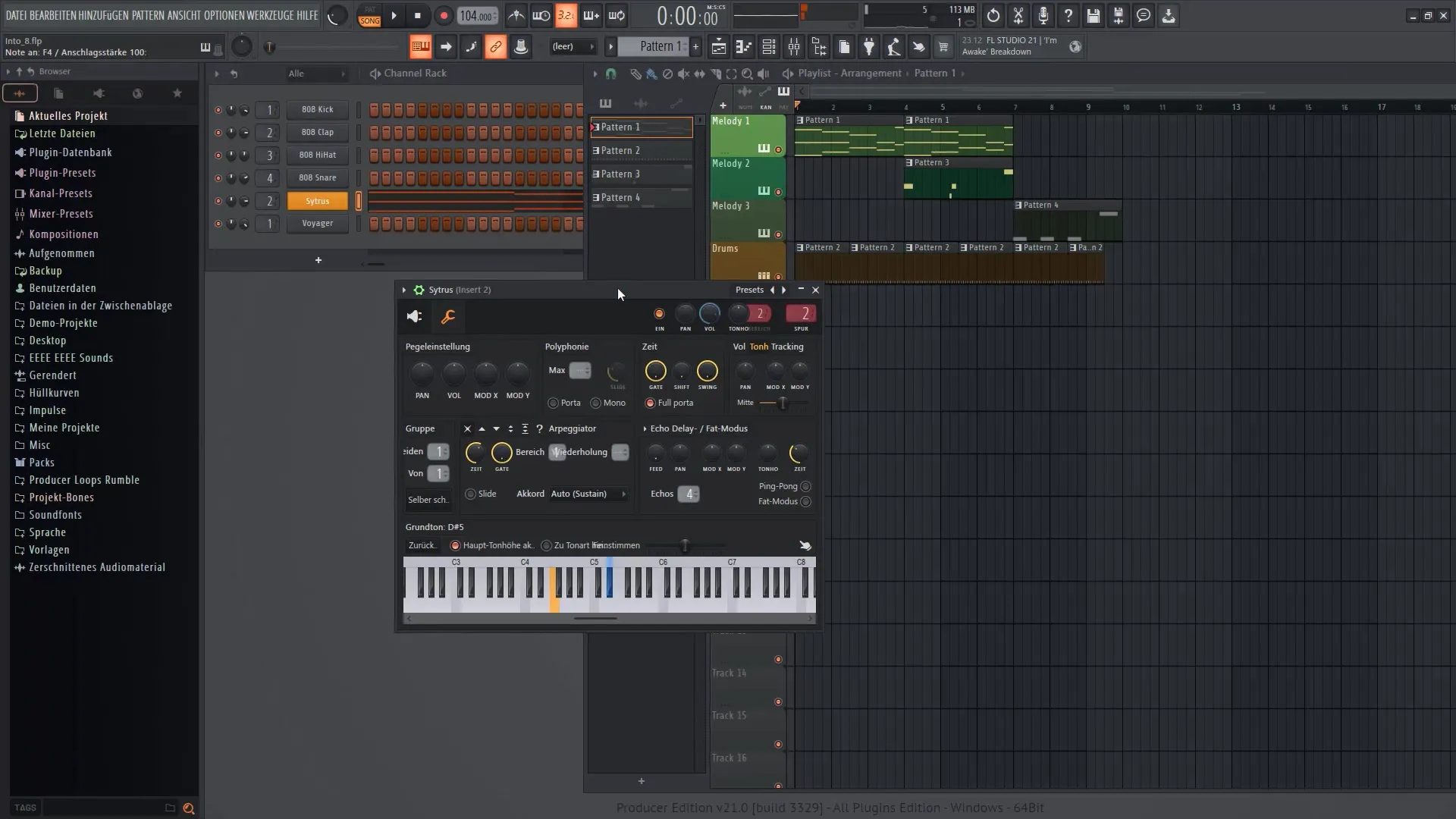Viewport: 1456px width, 819px height.
Task: Click the wrench settings icon in Sytrus
Action: click(x=449, y=318)
